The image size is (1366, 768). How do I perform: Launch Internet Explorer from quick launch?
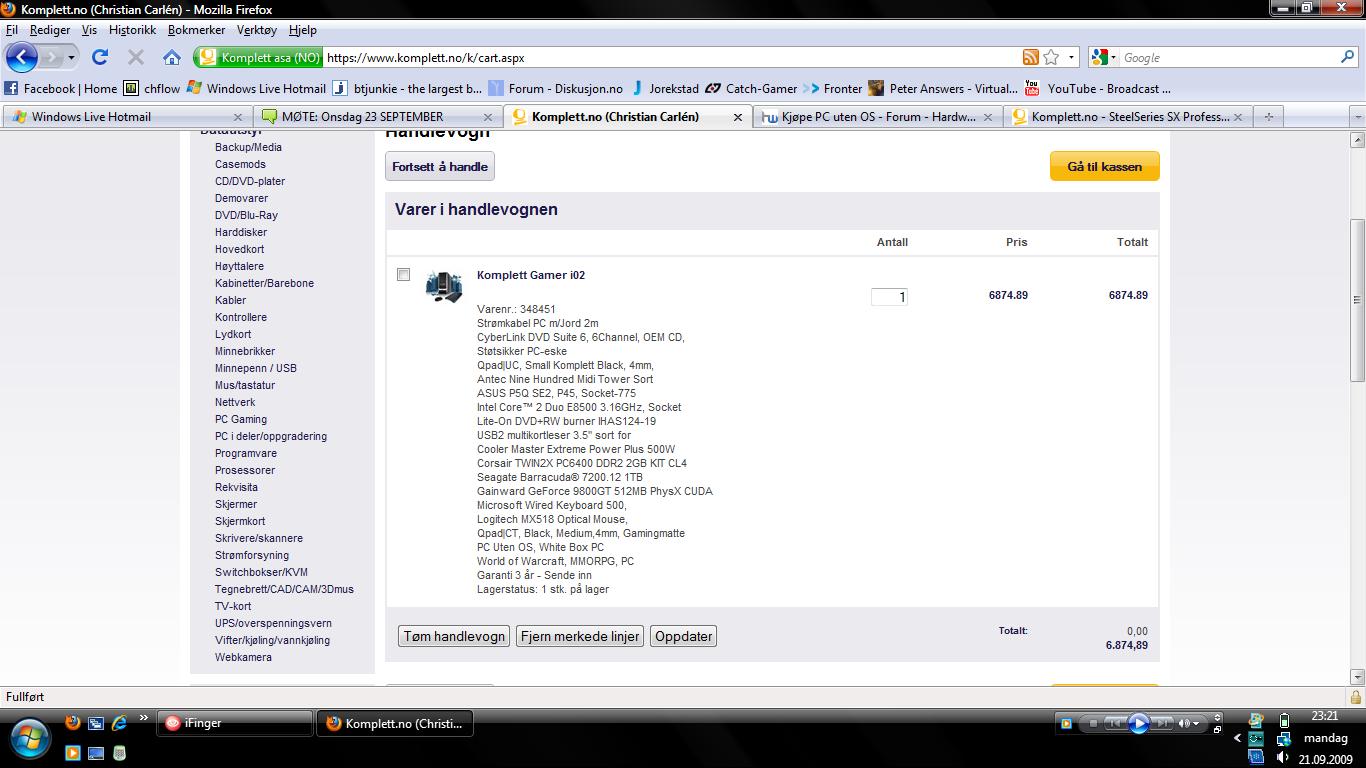(x=119, y=722)
